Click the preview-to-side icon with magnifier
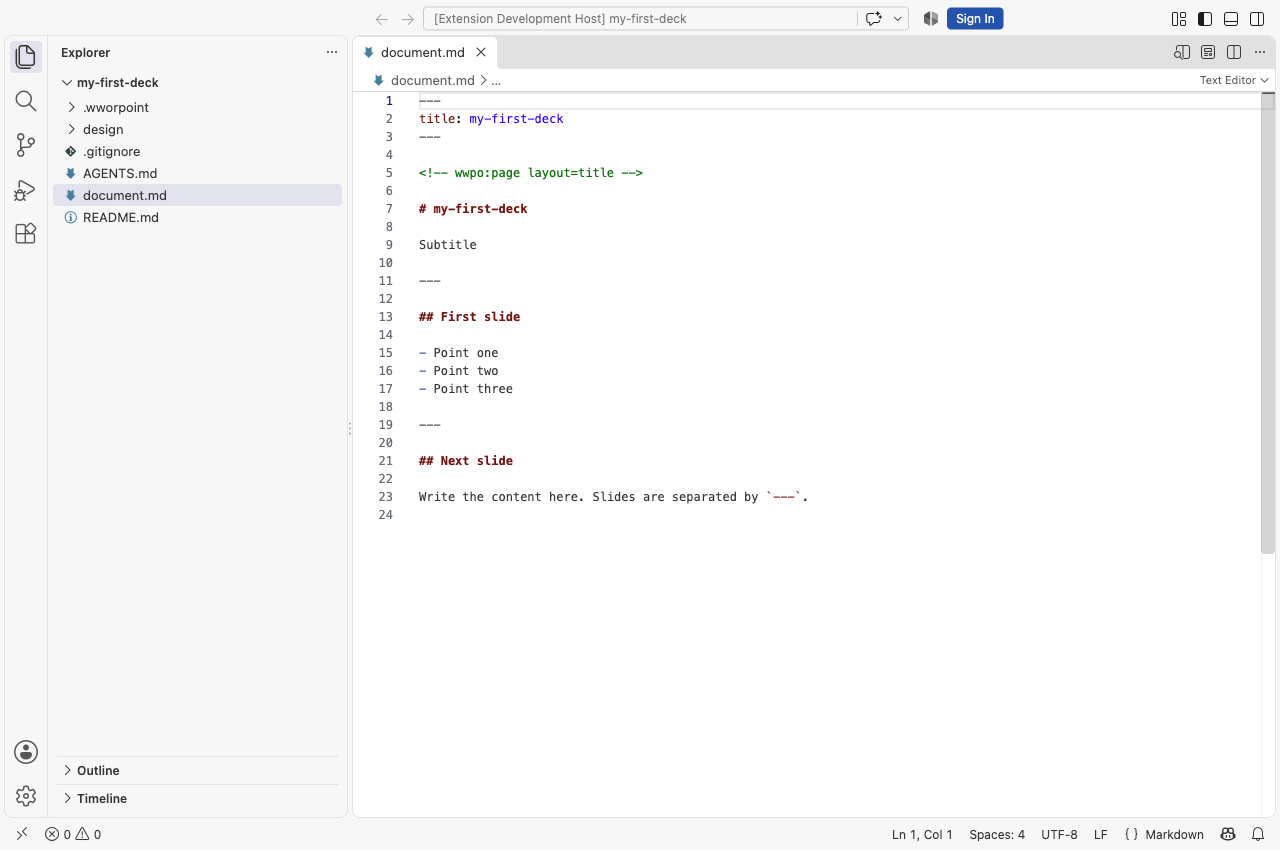The width and height of the screenshot is (1280, 850). [1182, 52]
